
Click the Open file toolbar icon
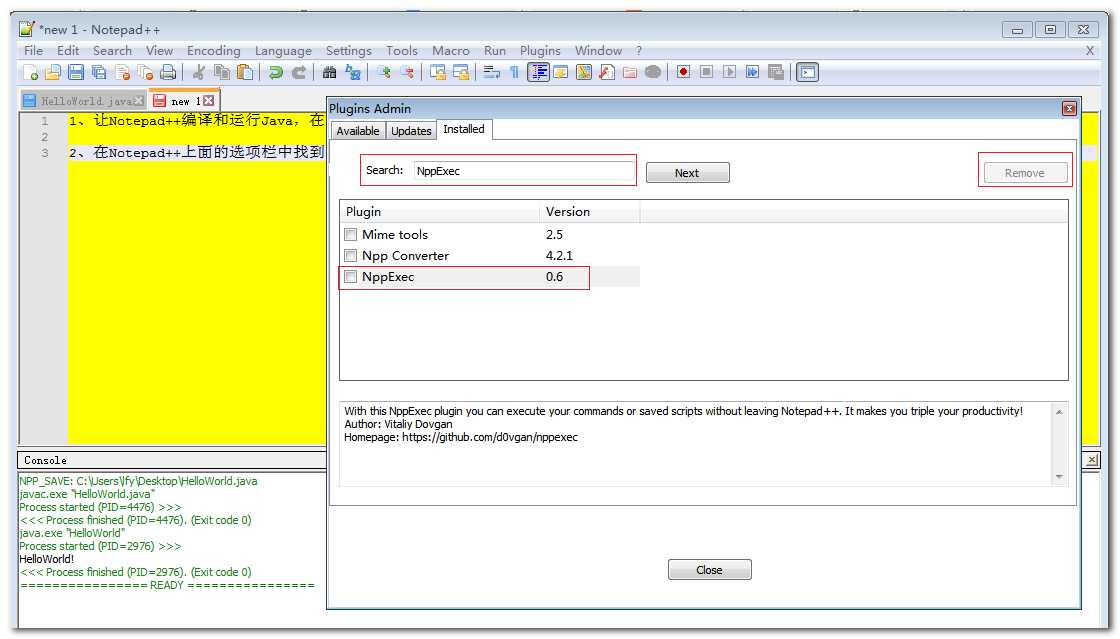53,72
